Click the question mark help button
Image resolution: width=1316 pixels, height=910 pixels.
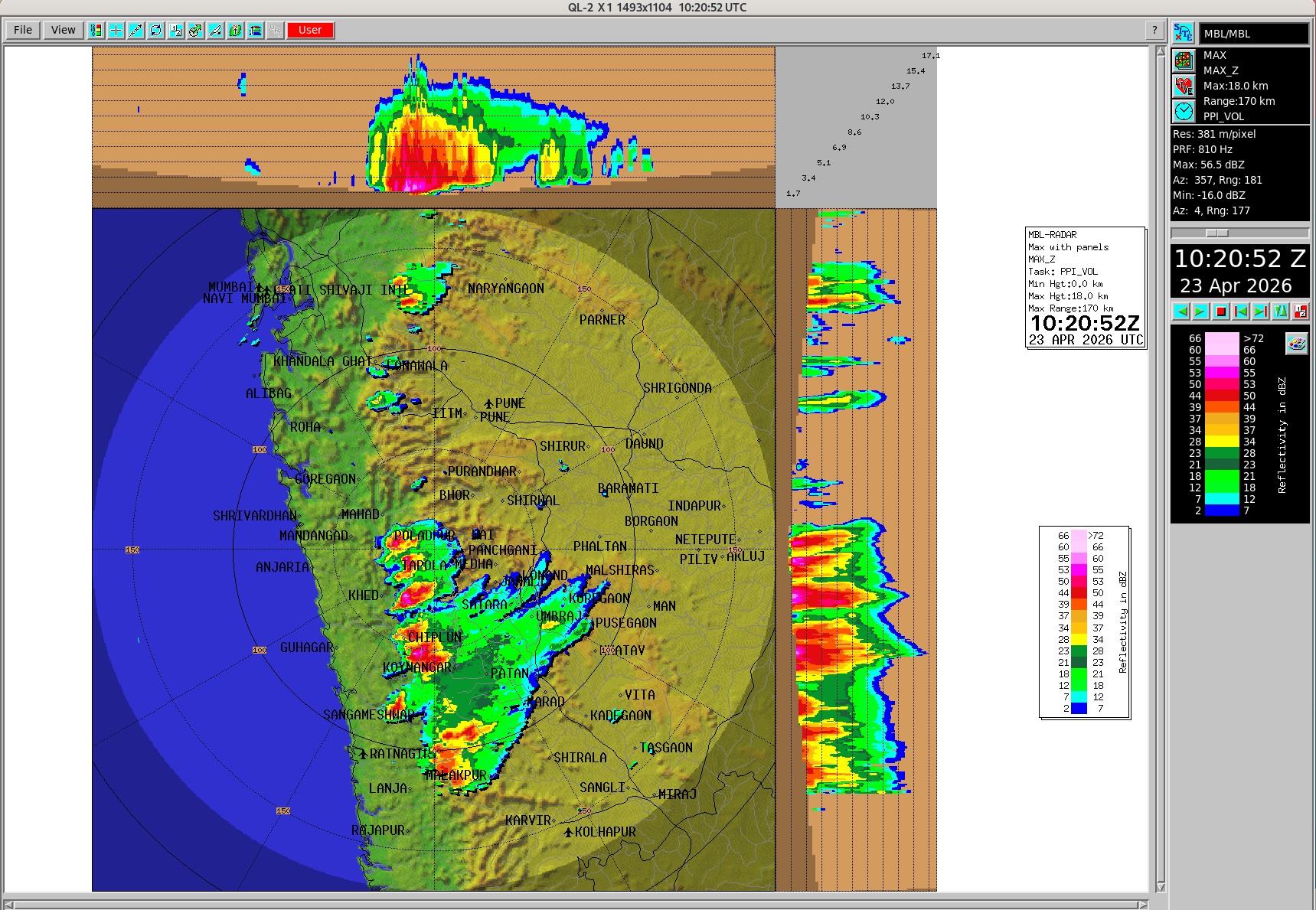[1154, 30]
